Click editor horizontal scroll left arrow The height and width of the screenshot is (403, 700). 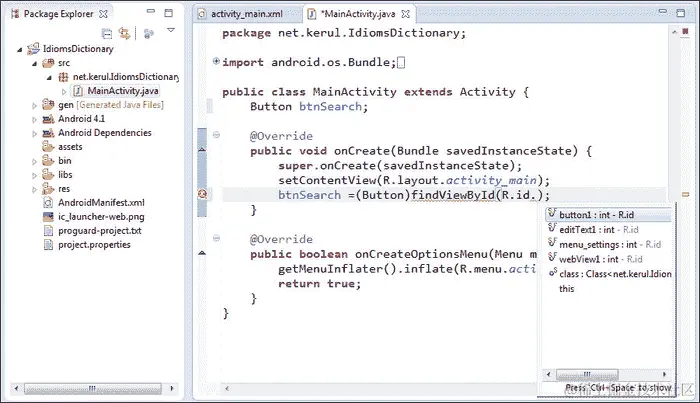coord(227,388)
